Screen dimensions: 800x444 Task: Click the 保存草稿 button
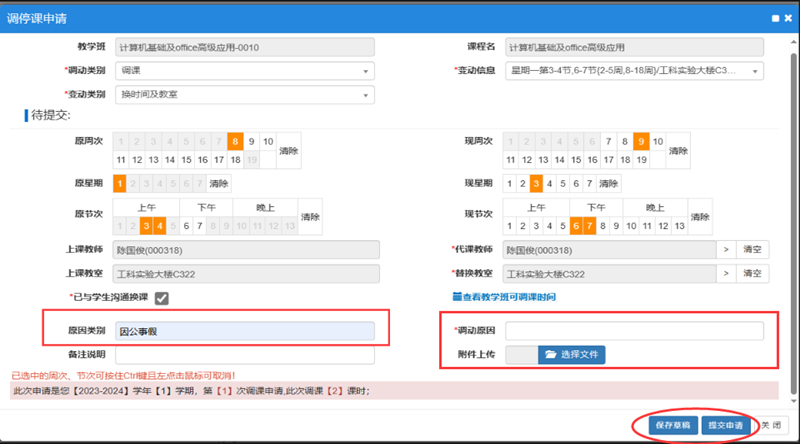(x=664, y=424)
